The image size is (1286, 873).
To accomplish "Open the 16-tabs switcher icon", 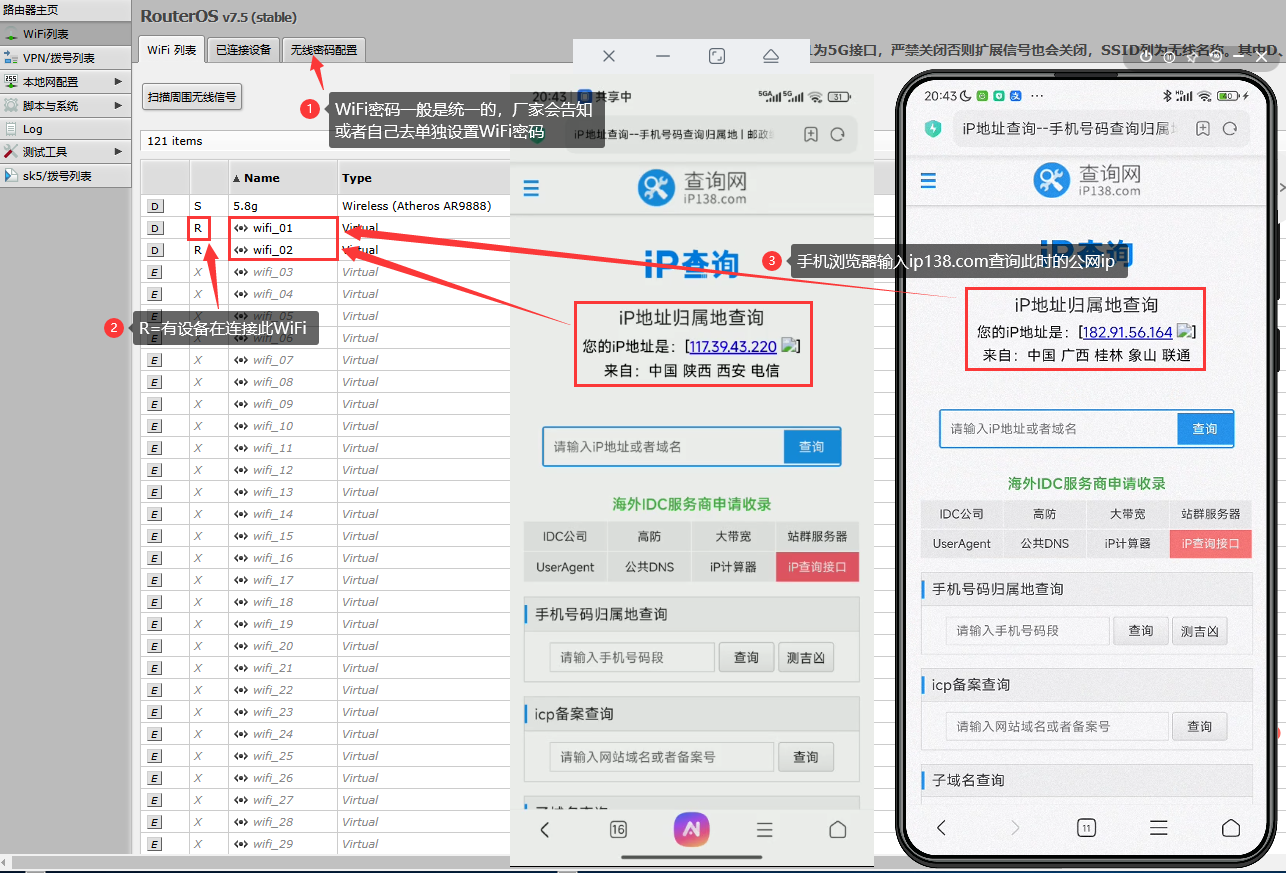I will [618, 829].
